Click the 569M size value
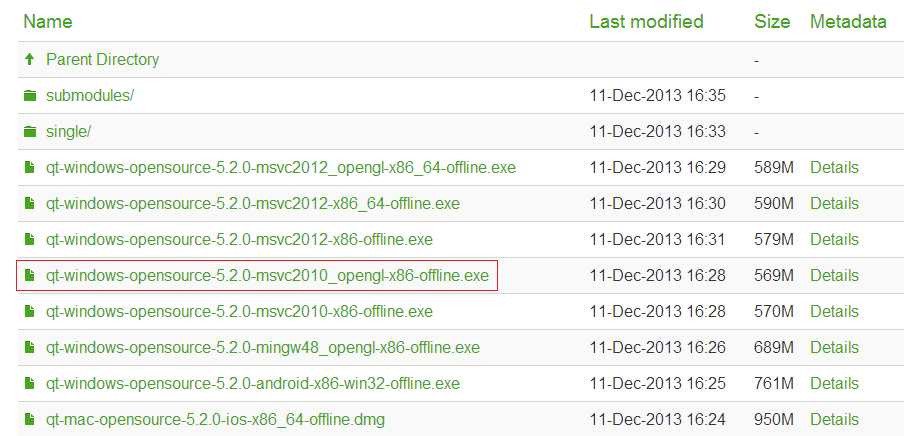The image size is (919, 436). [774, 275]
